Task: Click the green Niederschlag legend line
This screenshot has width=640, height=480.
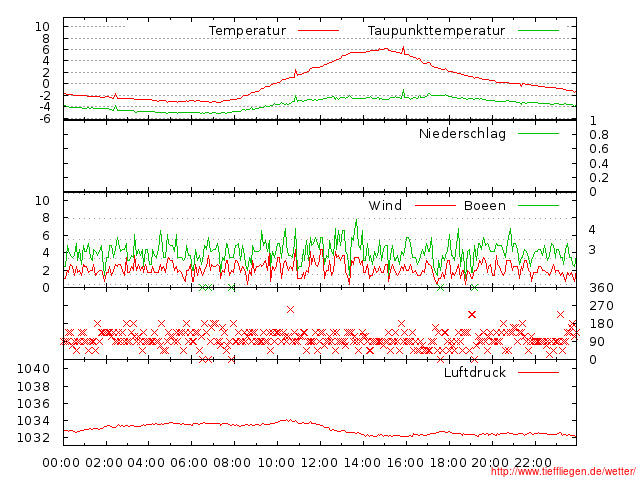Action: [x=538, y=133]
